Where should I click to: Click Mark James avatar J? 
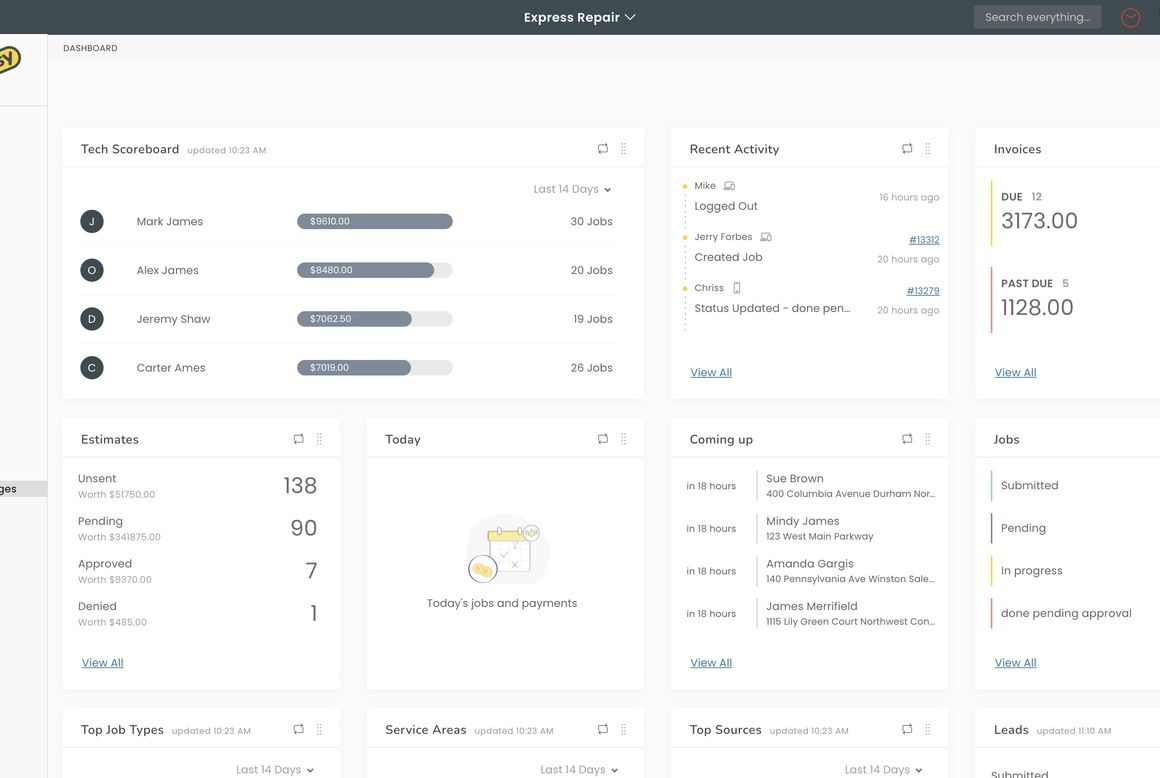point(92,221)
